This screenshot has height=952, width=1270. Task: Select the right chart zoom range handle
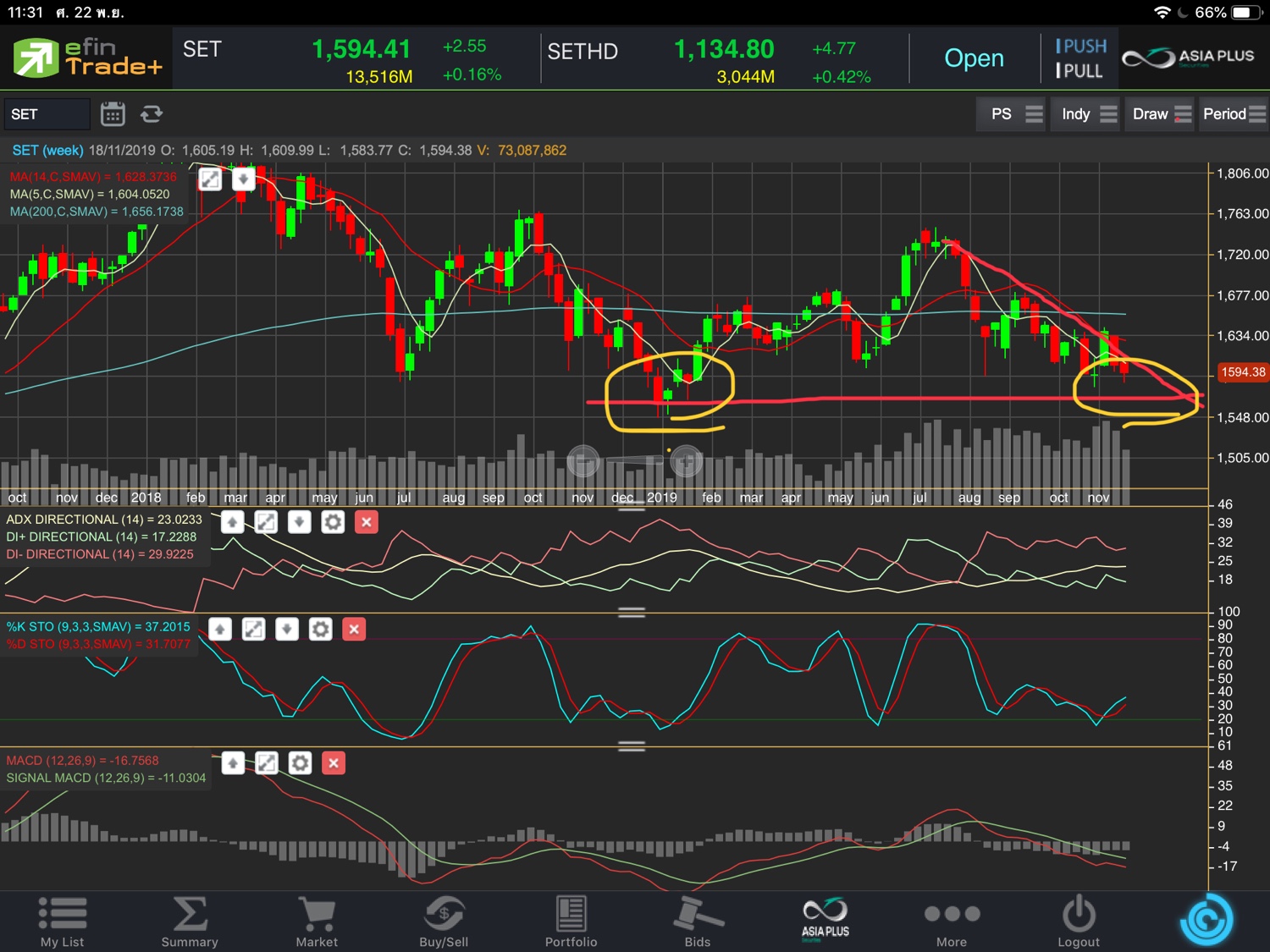pyautogui.click(x=686, y=461)
